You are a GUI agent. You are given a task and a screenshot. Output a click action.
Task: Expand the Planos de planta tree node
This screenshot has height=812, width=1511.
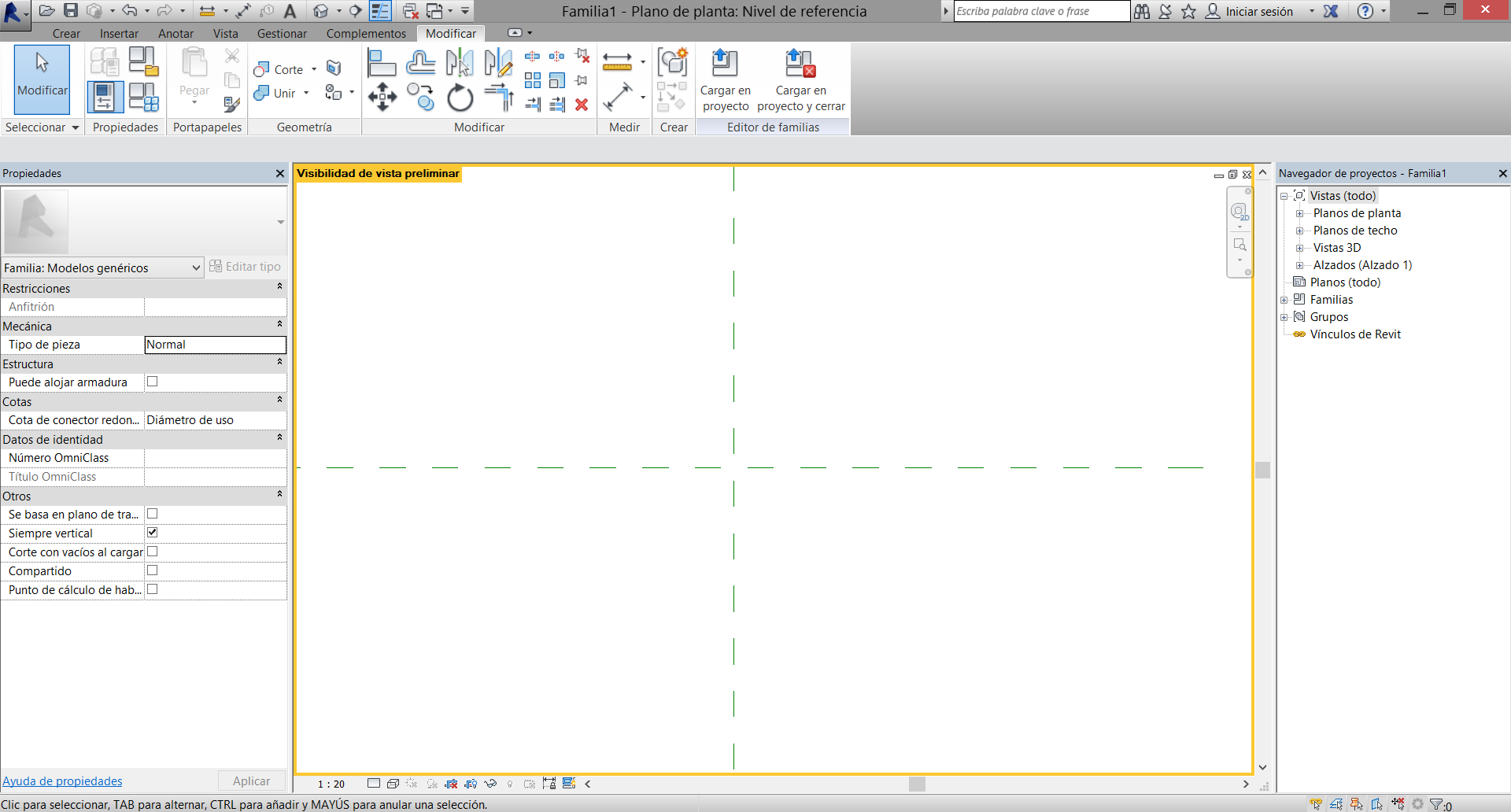(x=1300, y=212)
